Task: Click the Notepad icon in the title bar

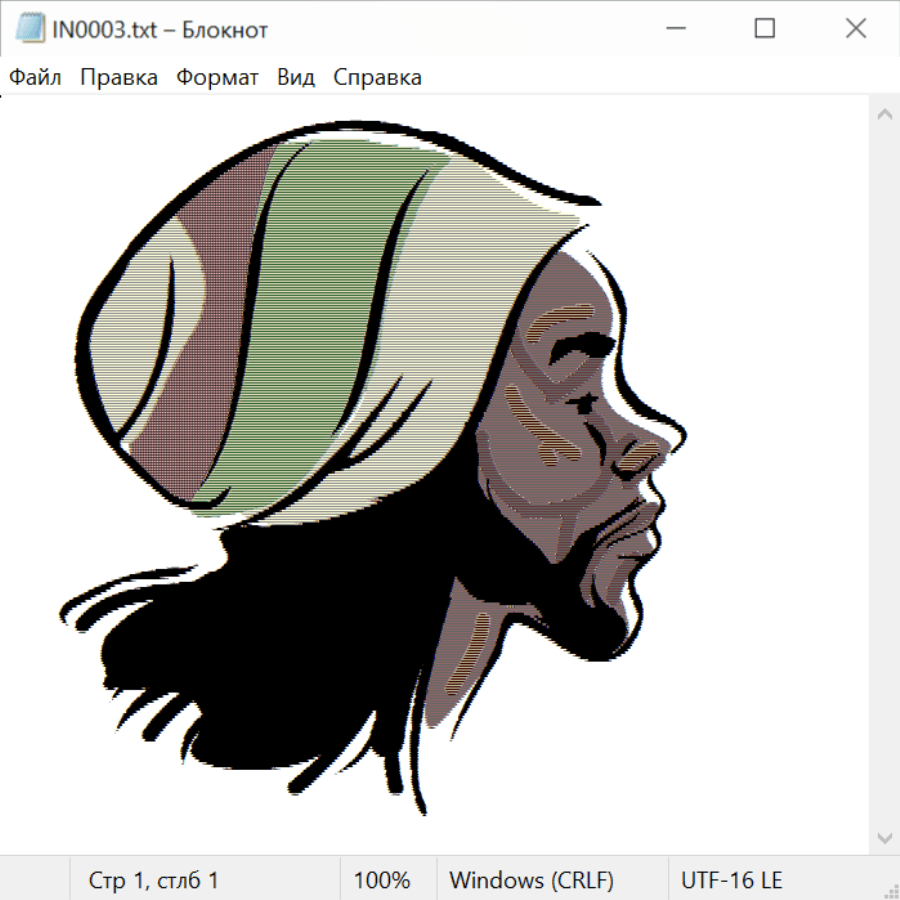Action: point(29,29)
